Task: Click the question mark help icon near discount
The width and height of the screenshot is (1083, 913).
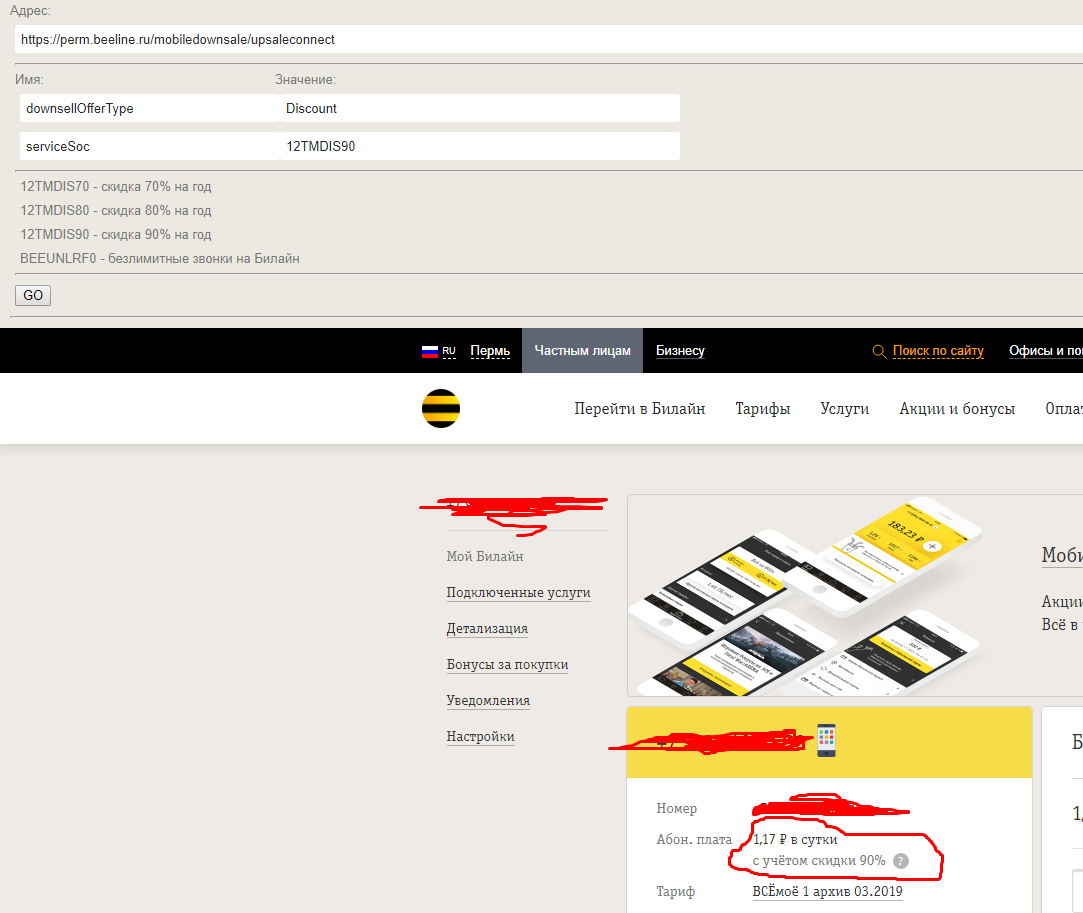Action: click(901, 861)
